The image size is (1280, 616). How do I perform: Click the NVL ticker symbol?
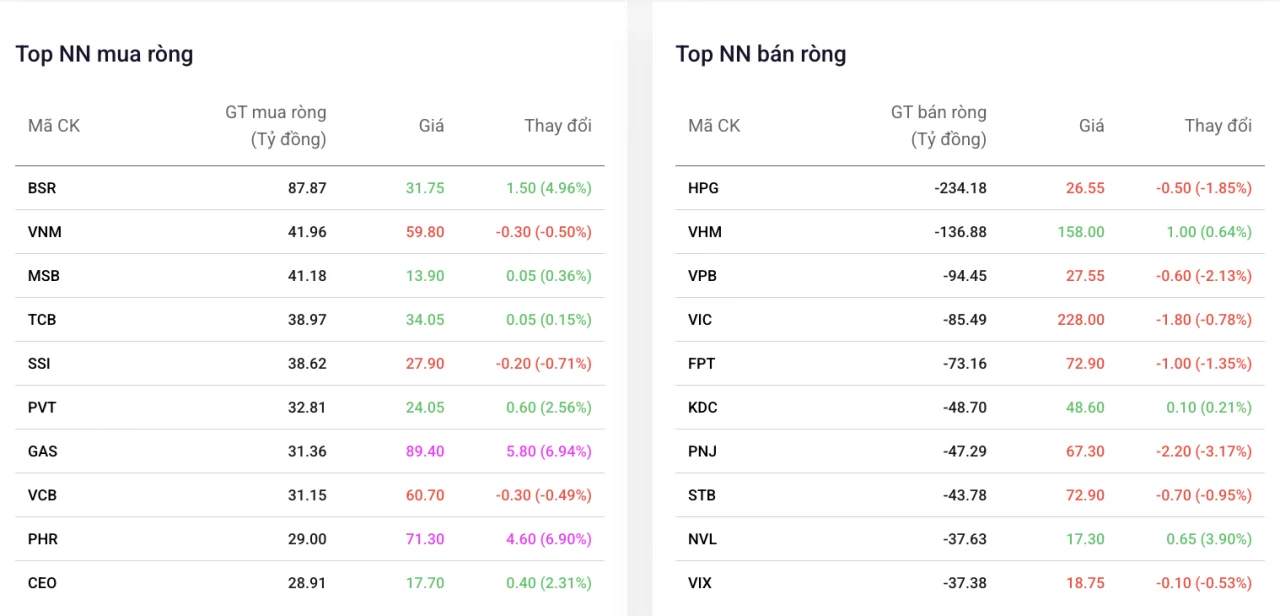coord(702,540)
